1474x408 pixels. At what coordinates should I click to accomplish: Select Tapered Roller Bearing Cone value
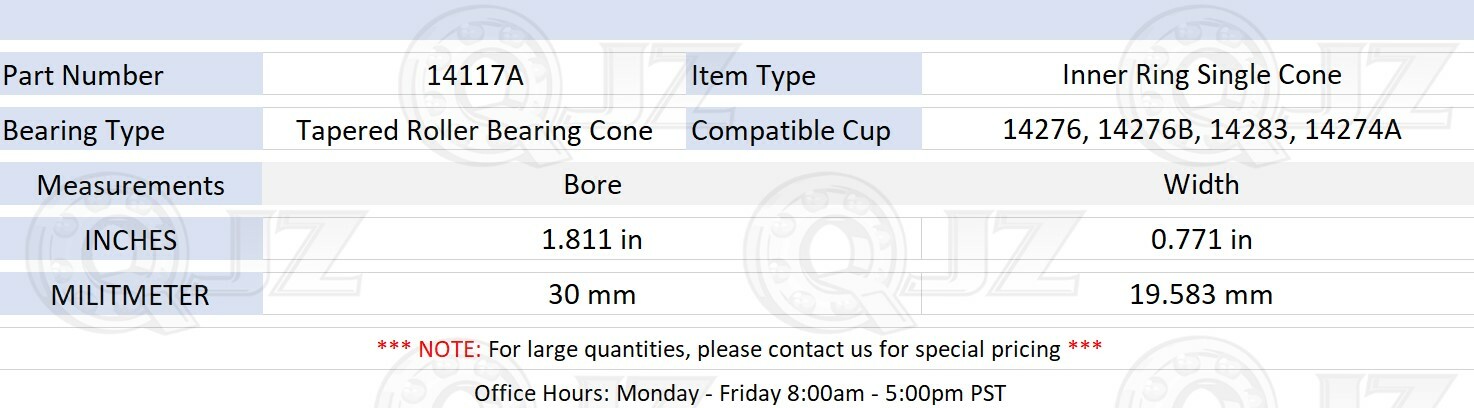(474, 131)
